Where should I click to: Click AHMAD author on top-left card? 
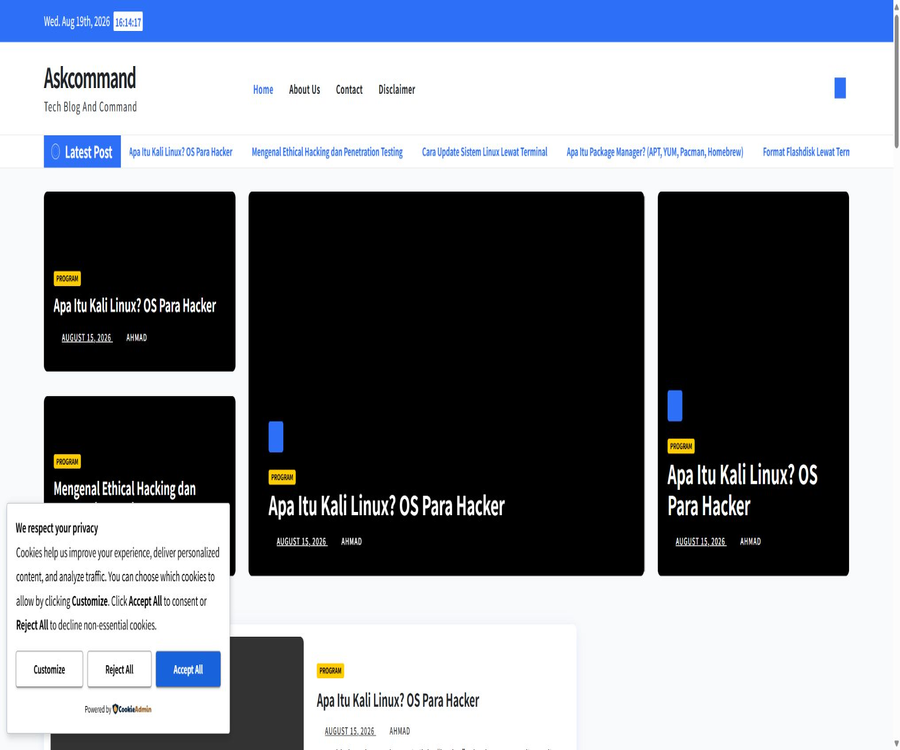[137, 337]
